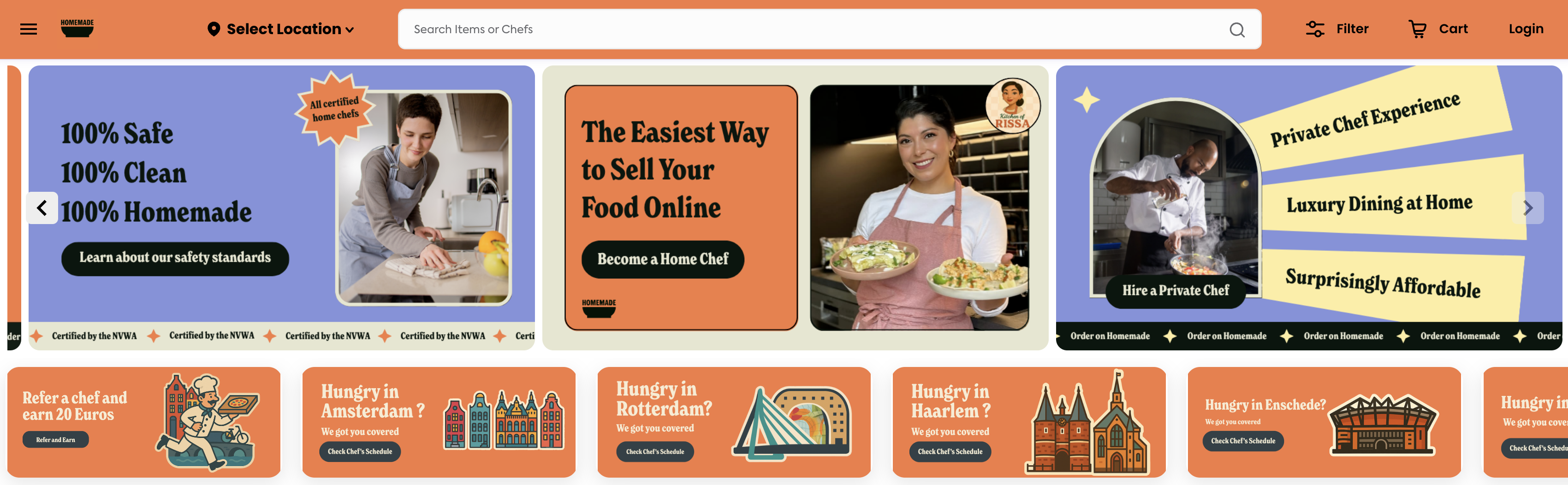
Task: Click the search magnifier icon
Action: point(1236,30)
